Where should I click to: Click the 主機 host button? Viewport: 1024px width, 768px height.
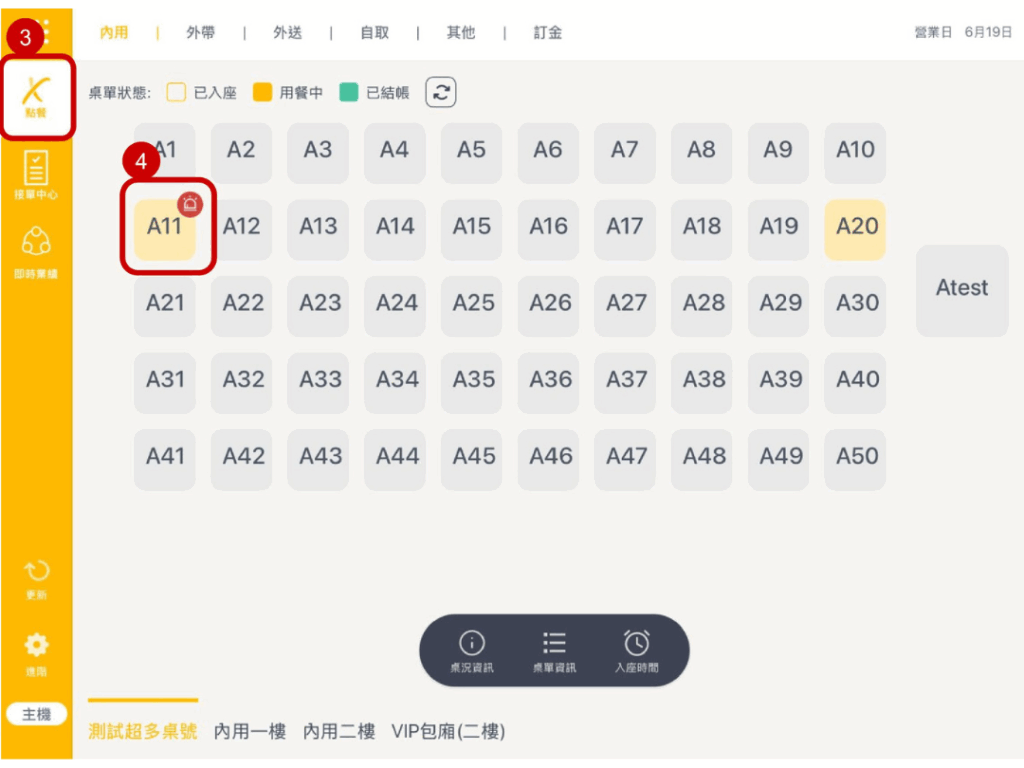pyautogui.click(x=36, y=715)
